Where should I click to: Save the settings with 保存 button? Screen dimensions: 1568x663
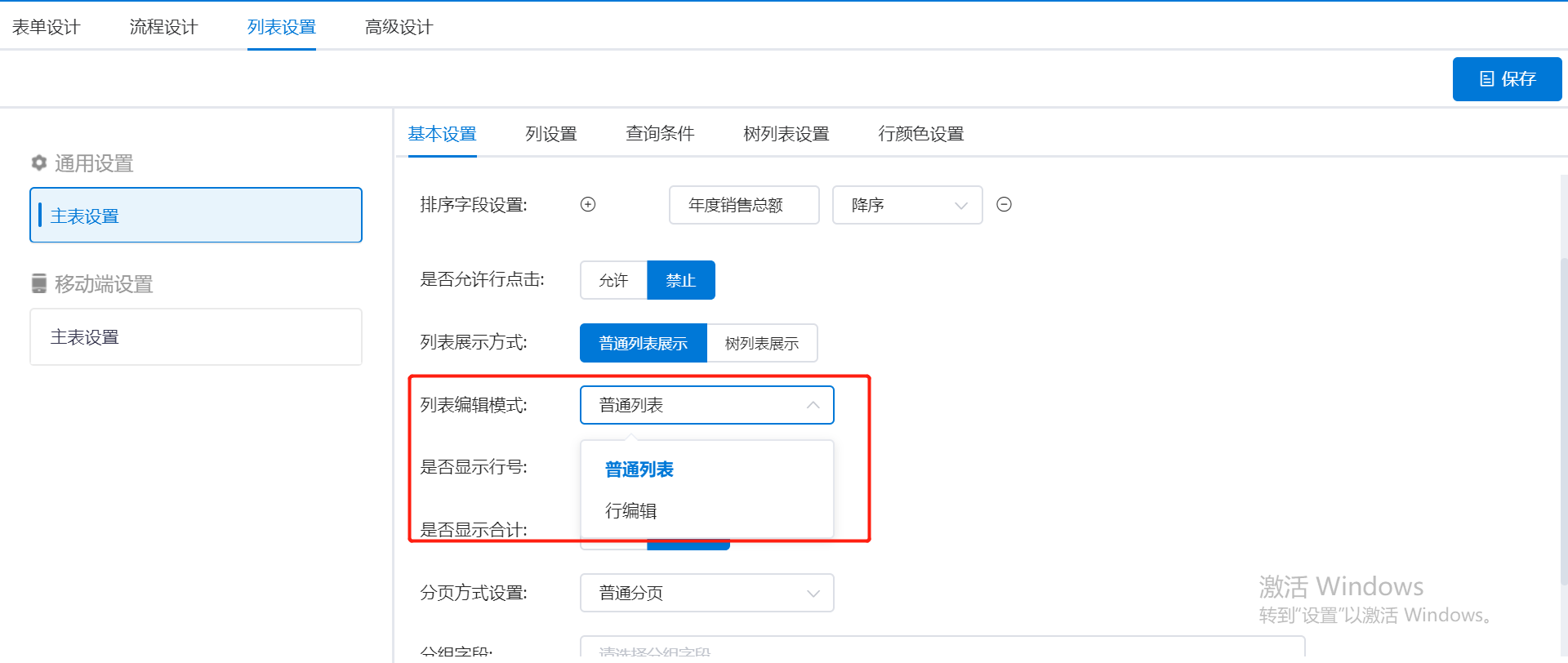click(x=1507, y=79)
